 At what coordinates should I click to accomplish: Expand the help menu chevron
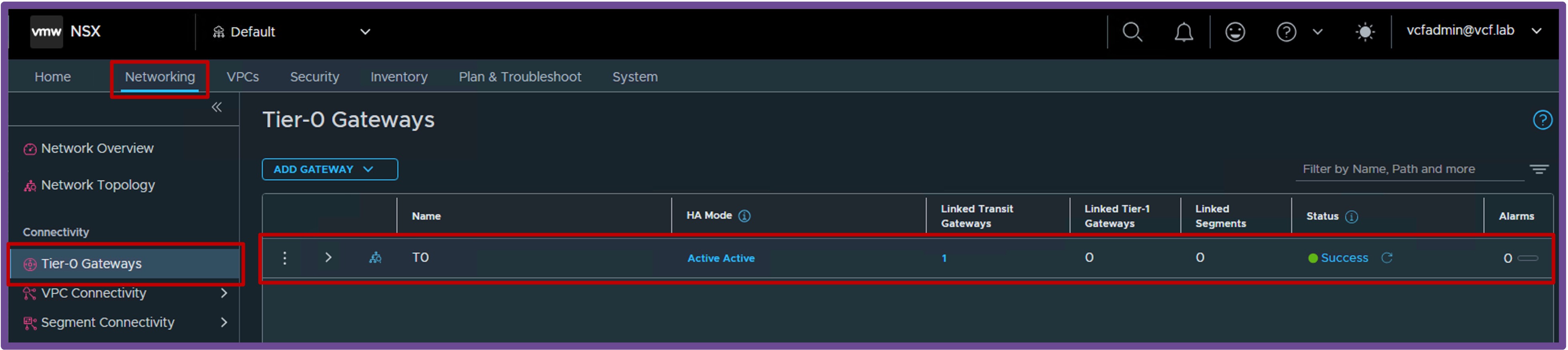(x=1318, y=32)
